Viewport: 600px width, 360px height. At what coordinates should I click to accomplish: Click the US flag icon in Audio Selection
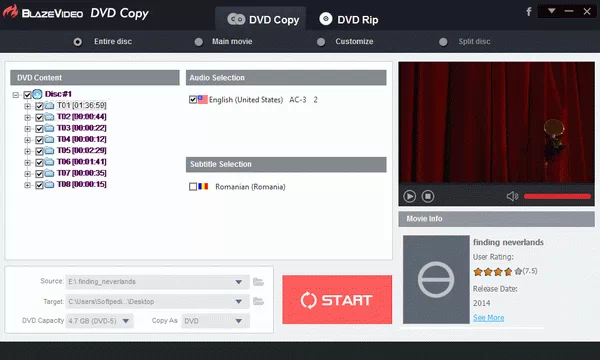[x=203, y=99]
